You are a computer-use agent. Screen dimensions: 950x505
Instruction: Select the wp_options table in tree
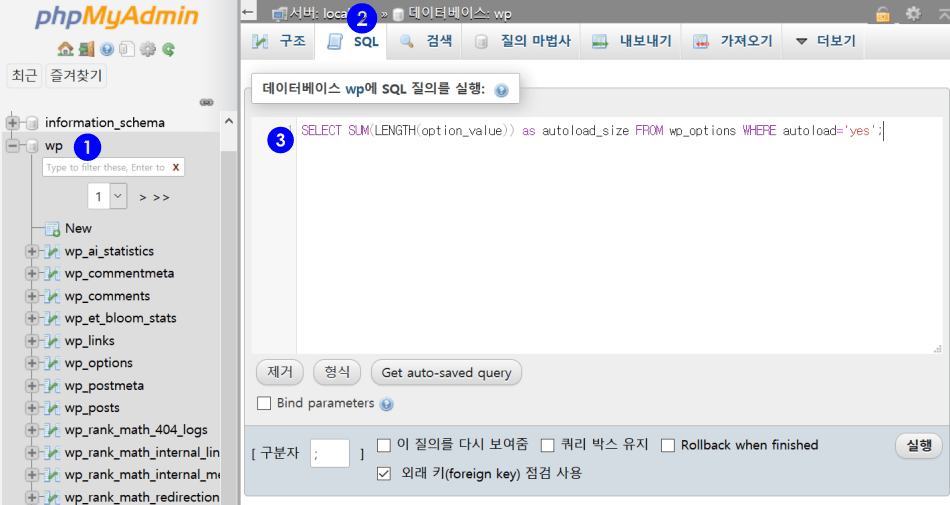tap(98, 363)
